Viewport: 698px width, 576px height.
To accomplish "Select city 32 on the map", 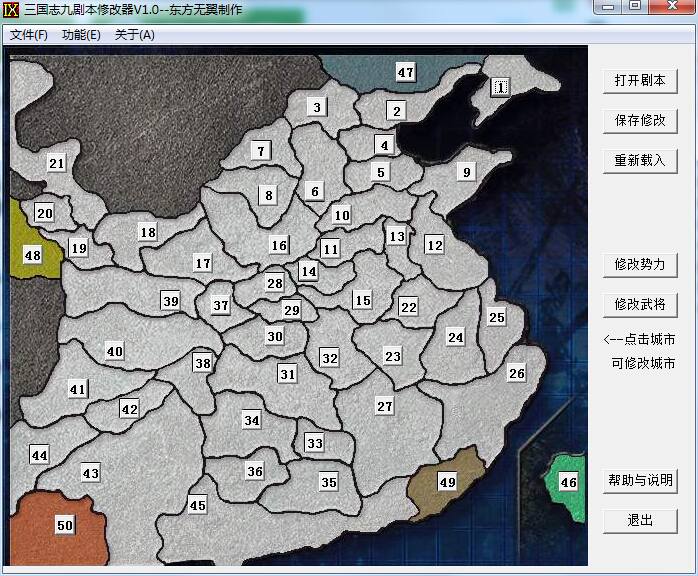I will pyautogui.click(x=329, y=358).
